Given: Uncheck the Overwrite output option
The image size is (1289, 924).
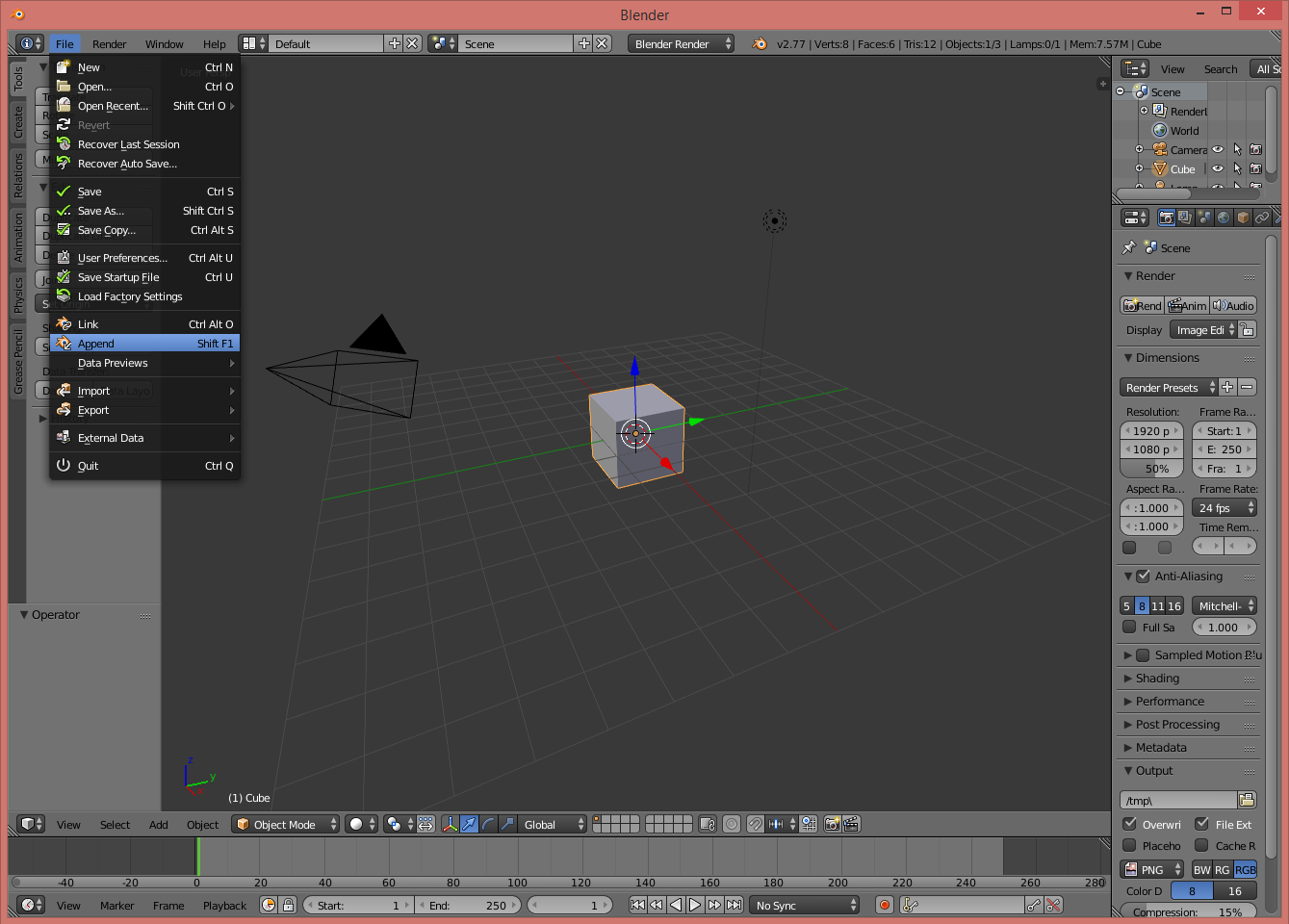Looking at the screenshot, I should click(x=1130, y=825).
